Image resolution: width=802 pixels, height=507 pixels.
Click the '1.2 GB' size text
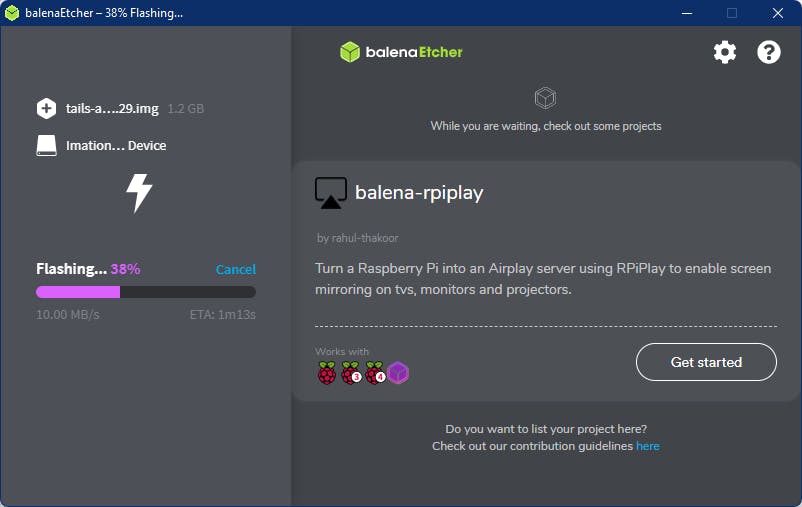pyautogui.click(x=186, y=108)
